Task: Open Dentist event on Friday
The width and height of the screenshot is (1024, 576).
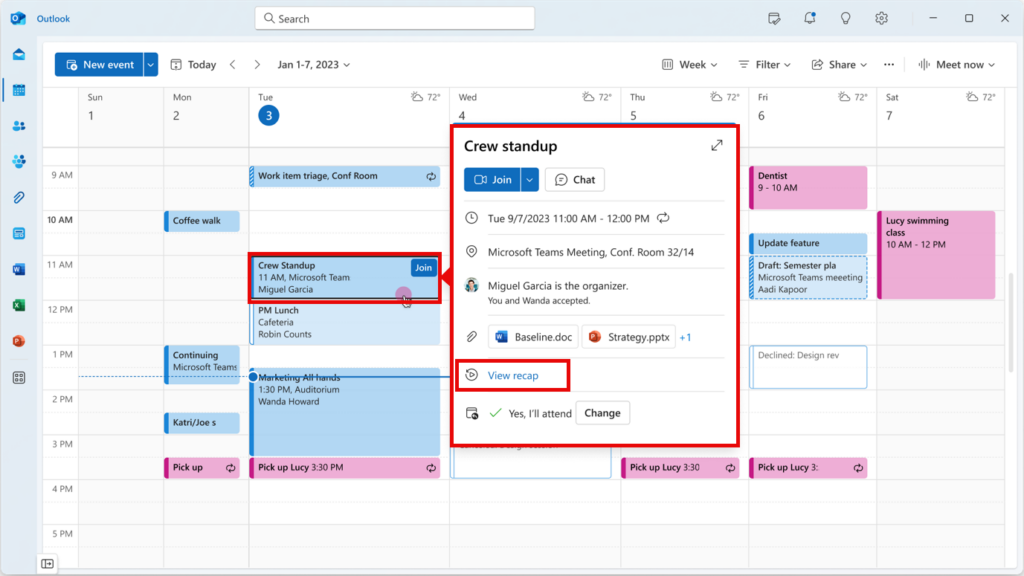Action: 808,187
